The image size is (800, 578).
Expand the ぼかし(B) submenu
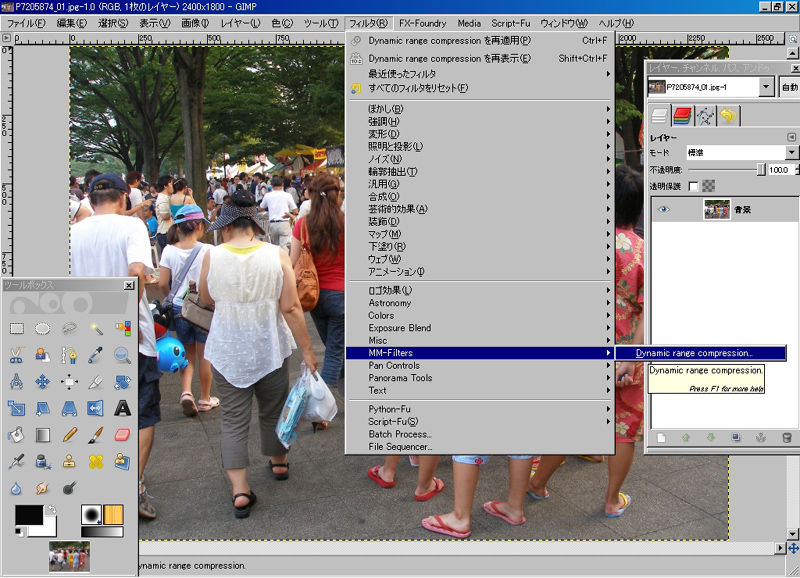pos(480,109)
